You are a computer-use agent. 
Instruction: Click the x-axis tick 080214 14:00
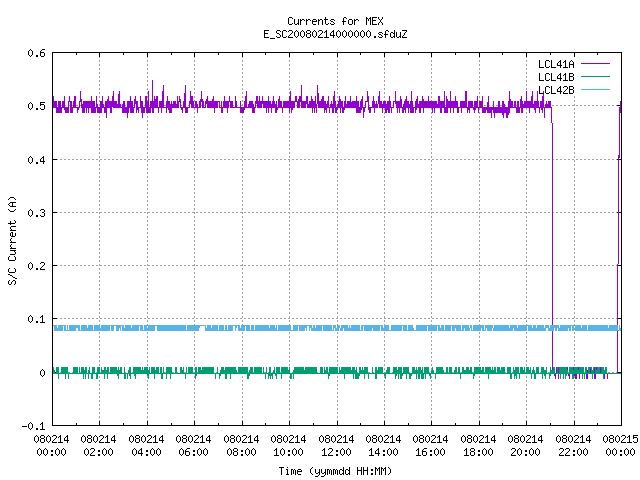(383, 446)
